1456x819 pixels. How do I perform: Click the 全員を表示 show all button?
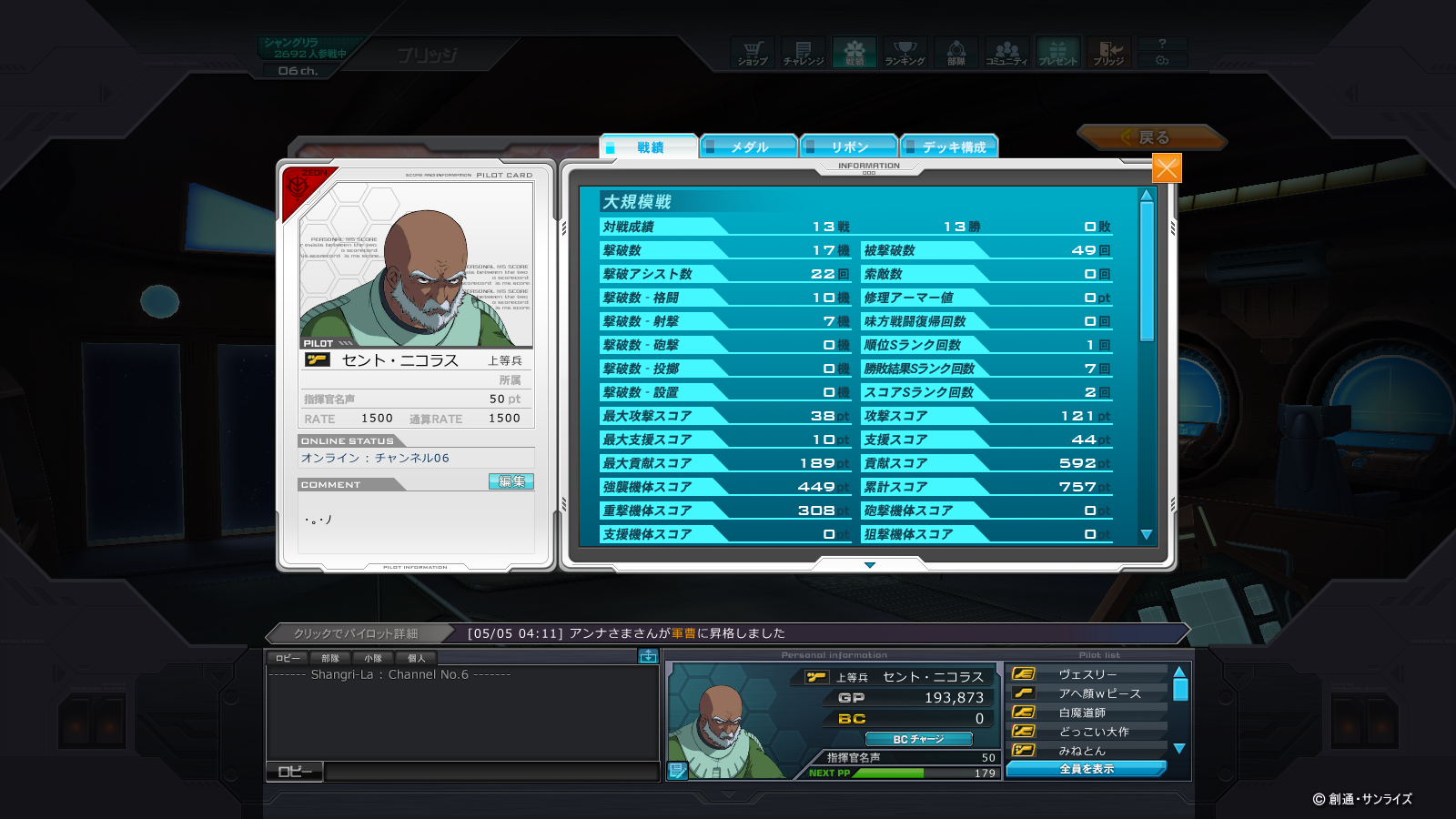coord(1087,769)
